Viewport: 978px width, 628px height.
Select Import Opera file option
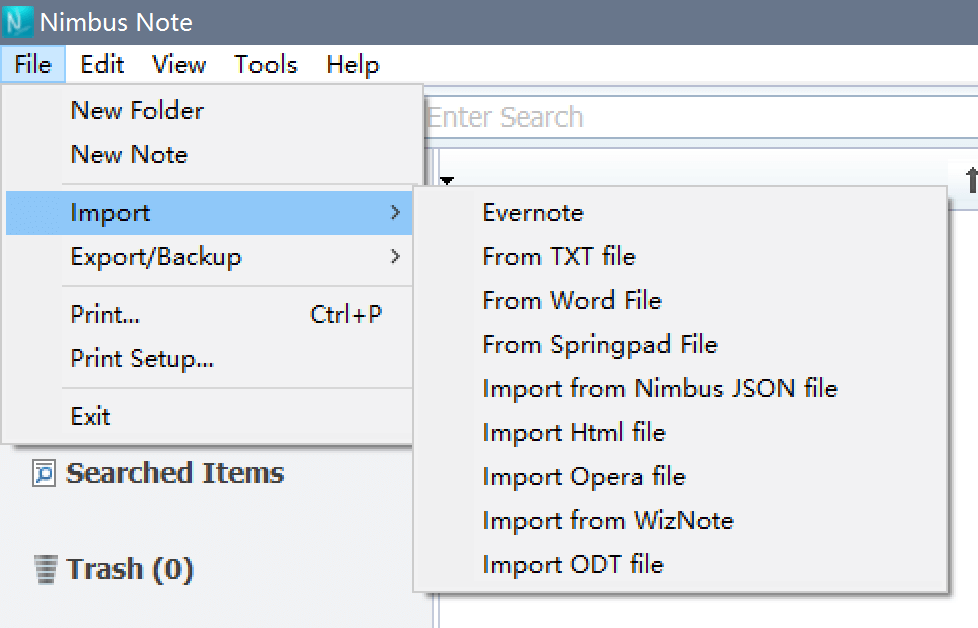[680, 476]
